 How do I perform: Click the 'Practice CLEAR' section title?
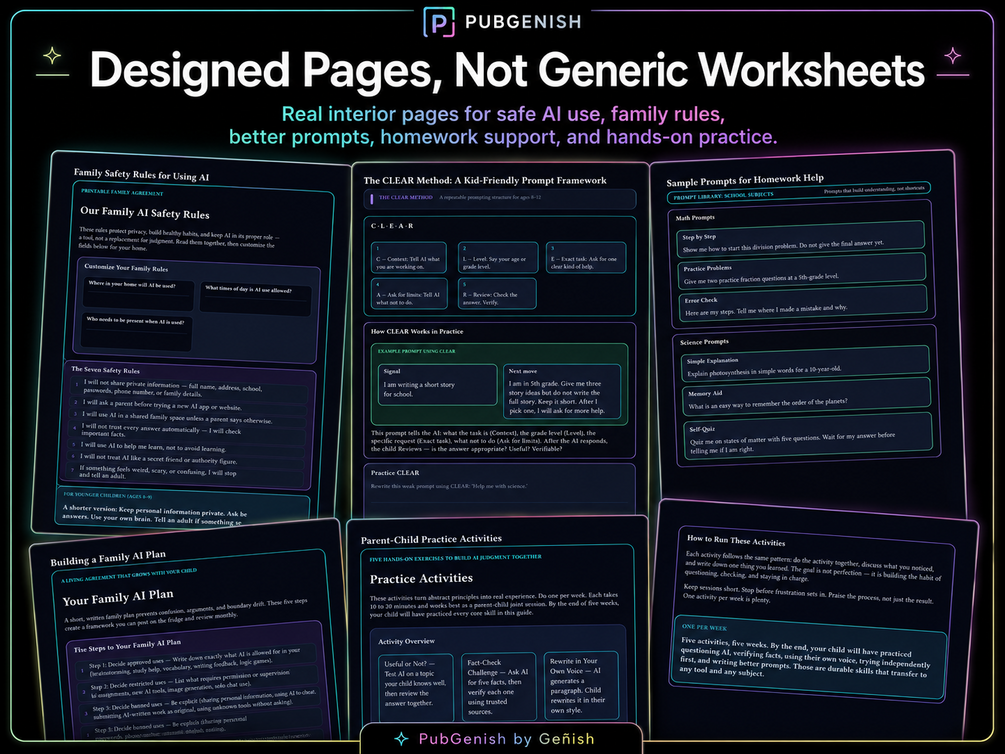pos(395,473)
